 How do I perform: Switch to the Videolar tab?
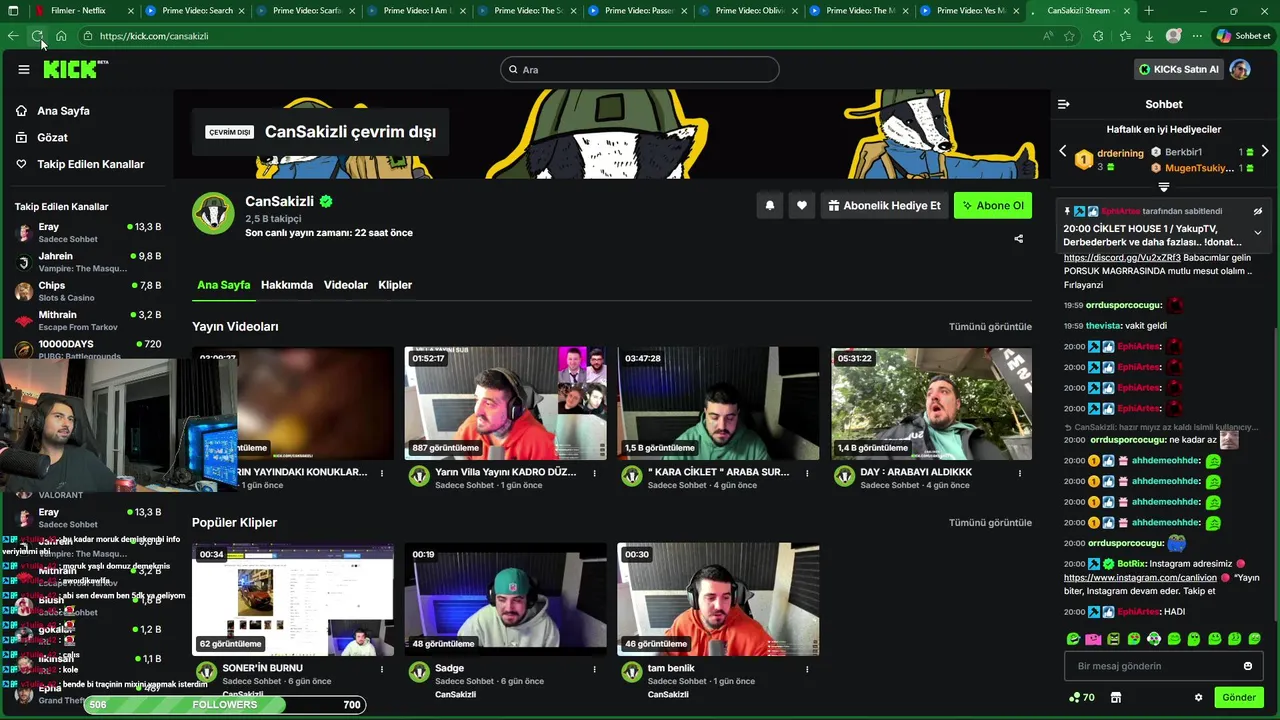pyautogui.click(x=346, y=285)
